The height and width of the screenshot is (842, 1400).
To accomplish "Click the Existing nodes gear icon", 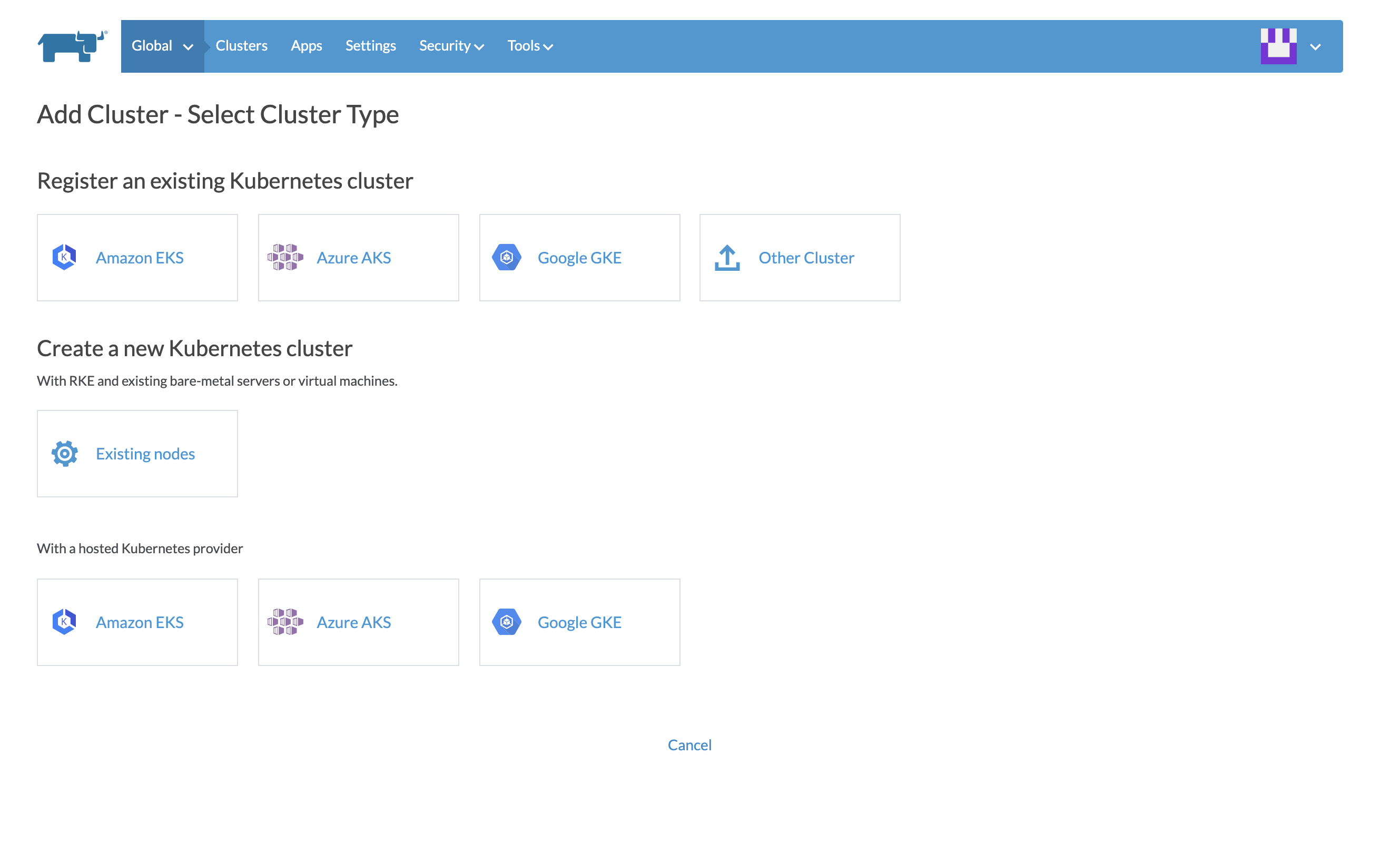I will (64, 453).
